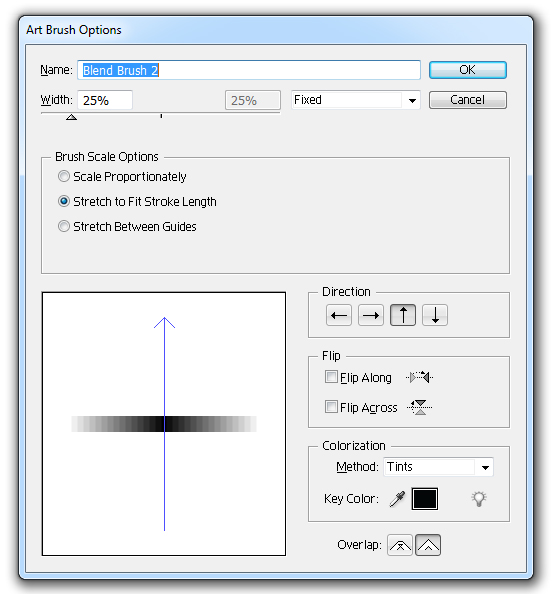Open colorization tips lightbulb icon
Image resolution: width=555 pixels, height=594 pixels.
(x=479, y=499)
